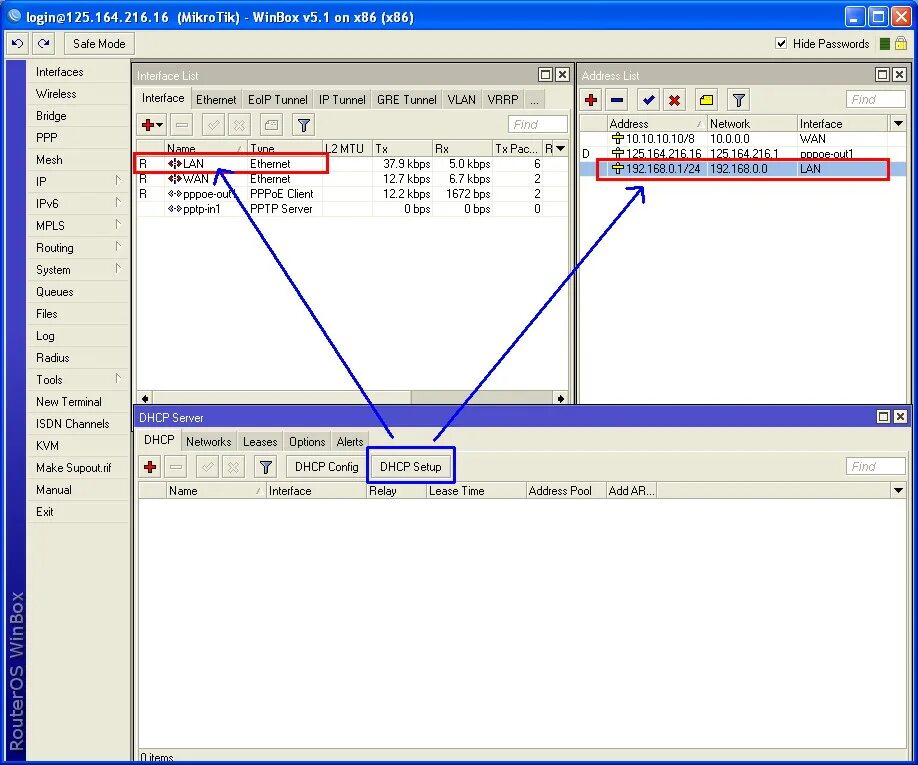Add new interface with red plus

point(151,125)
